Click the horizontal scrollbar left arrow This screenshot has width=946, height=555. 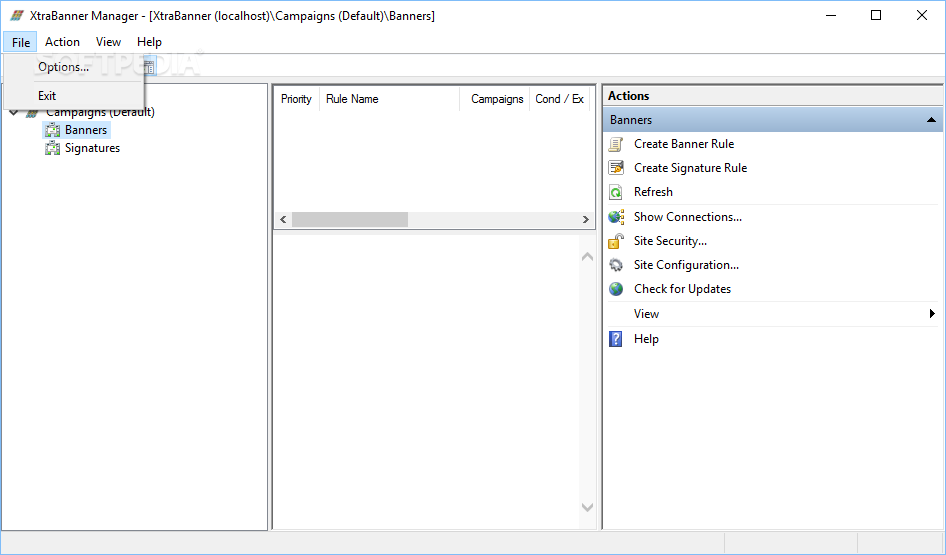(x=284, y=220)
